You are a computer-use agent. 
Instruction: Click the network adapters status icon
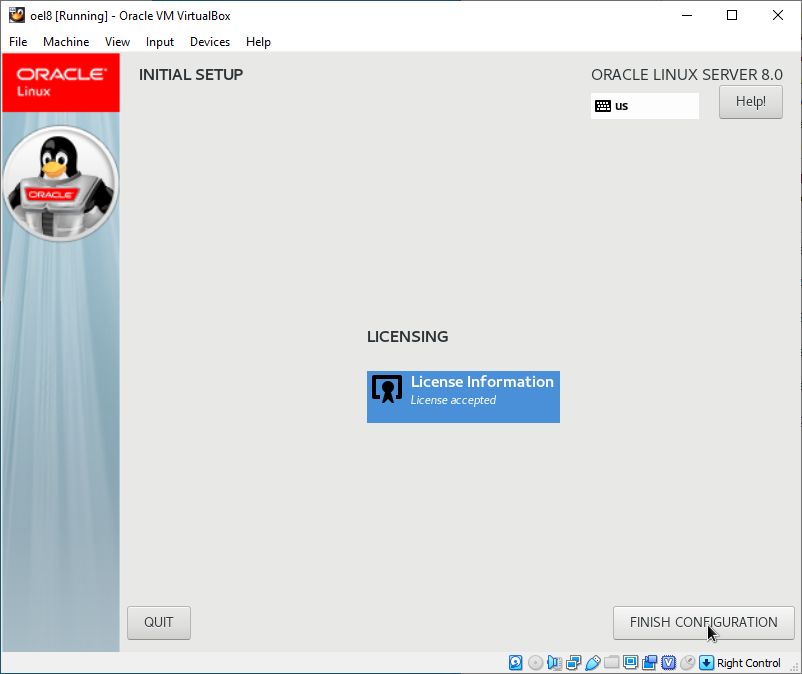pos(573,663)
